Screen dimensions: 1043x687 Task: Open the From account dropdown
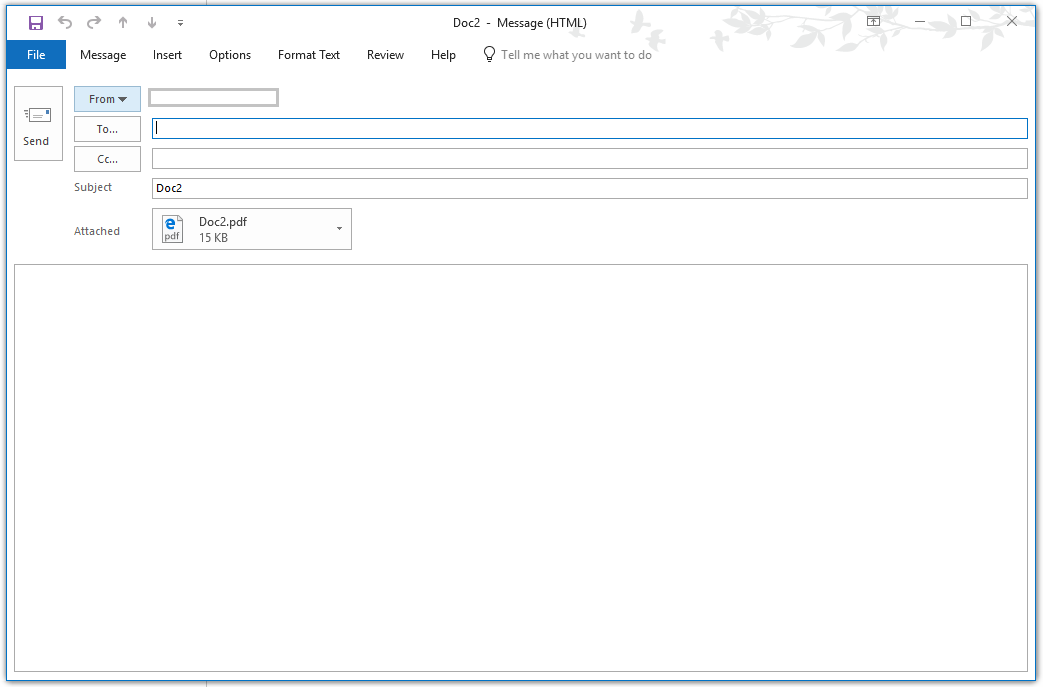[107, 99]
